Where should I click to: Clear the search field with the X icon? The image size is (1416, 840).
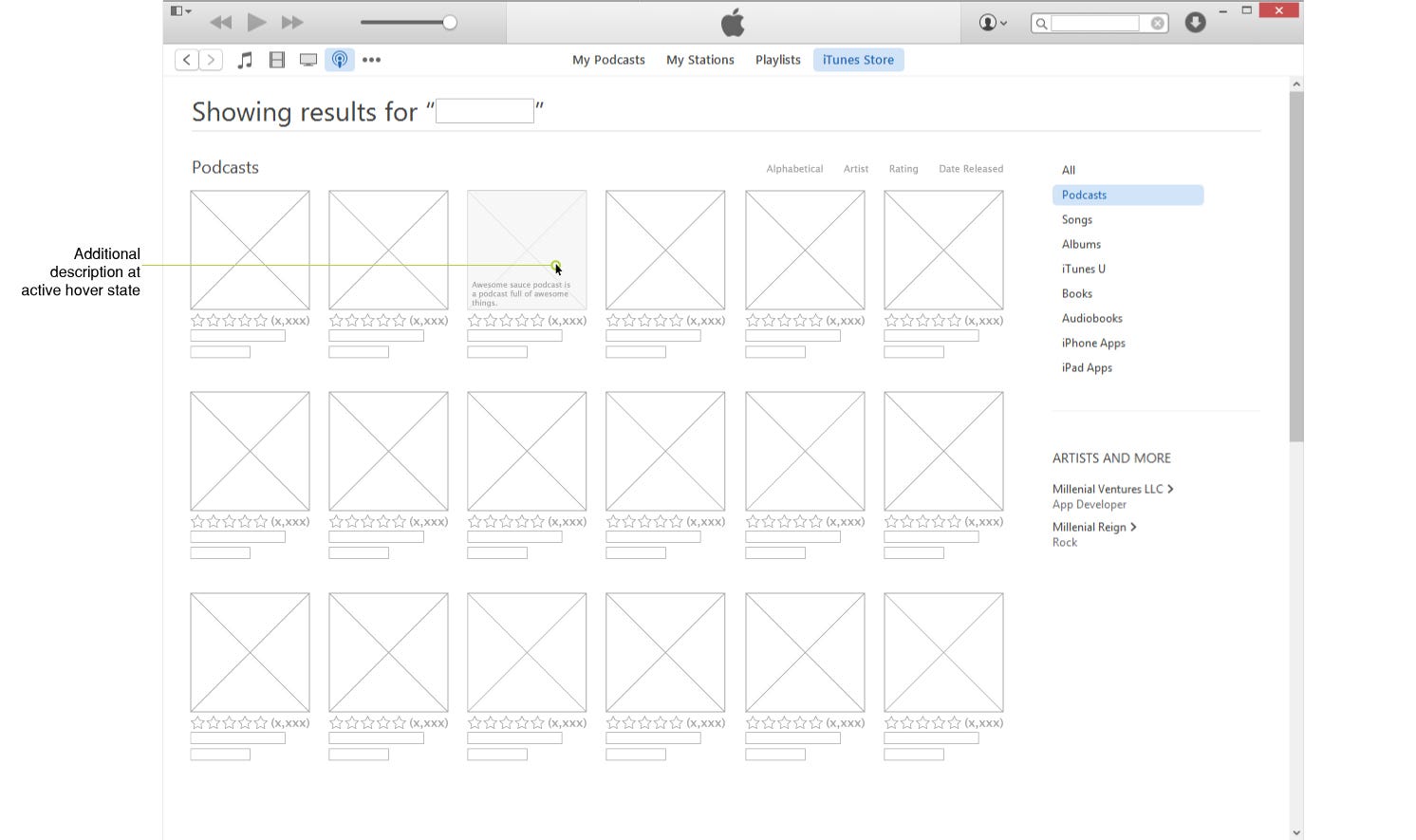(x=1158, y=23)
